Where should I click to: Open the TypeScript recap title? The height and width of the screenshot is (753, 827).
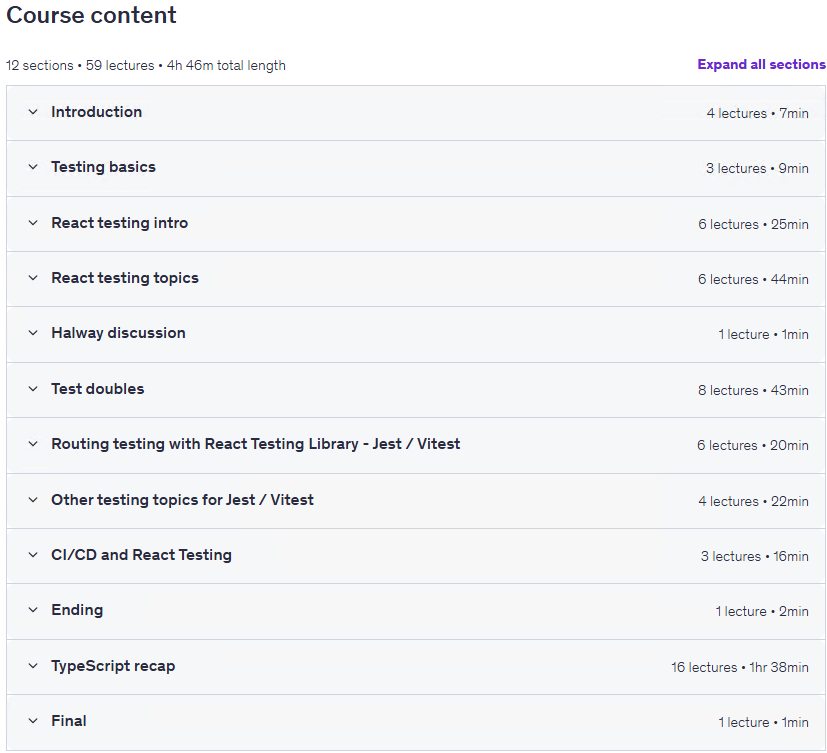point(113,666)
